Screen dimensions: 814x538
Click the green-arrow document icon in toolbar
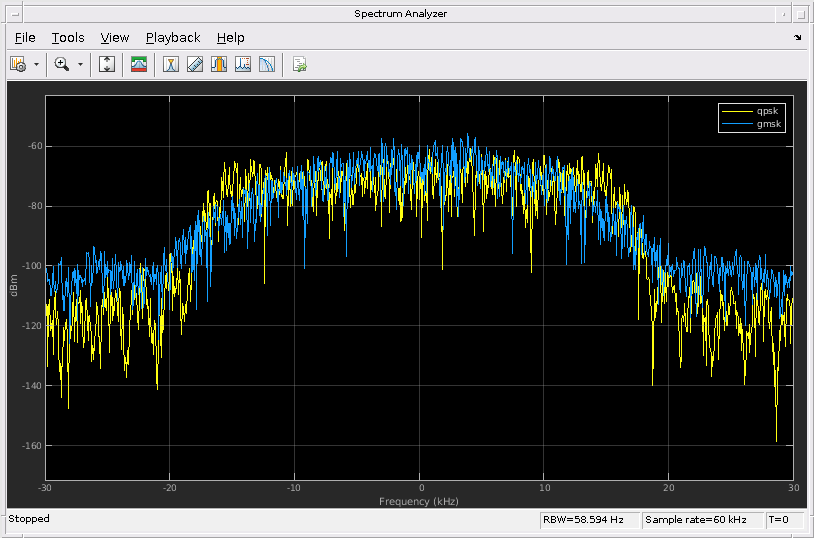coord(299,64)
